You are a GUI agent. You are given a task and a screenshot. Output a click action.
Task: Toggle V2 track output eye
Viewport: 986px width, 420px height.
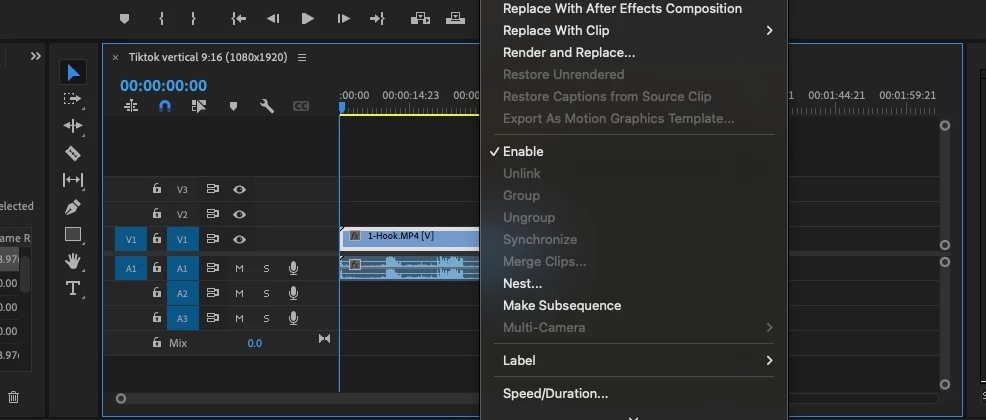[x=239, y=214]
